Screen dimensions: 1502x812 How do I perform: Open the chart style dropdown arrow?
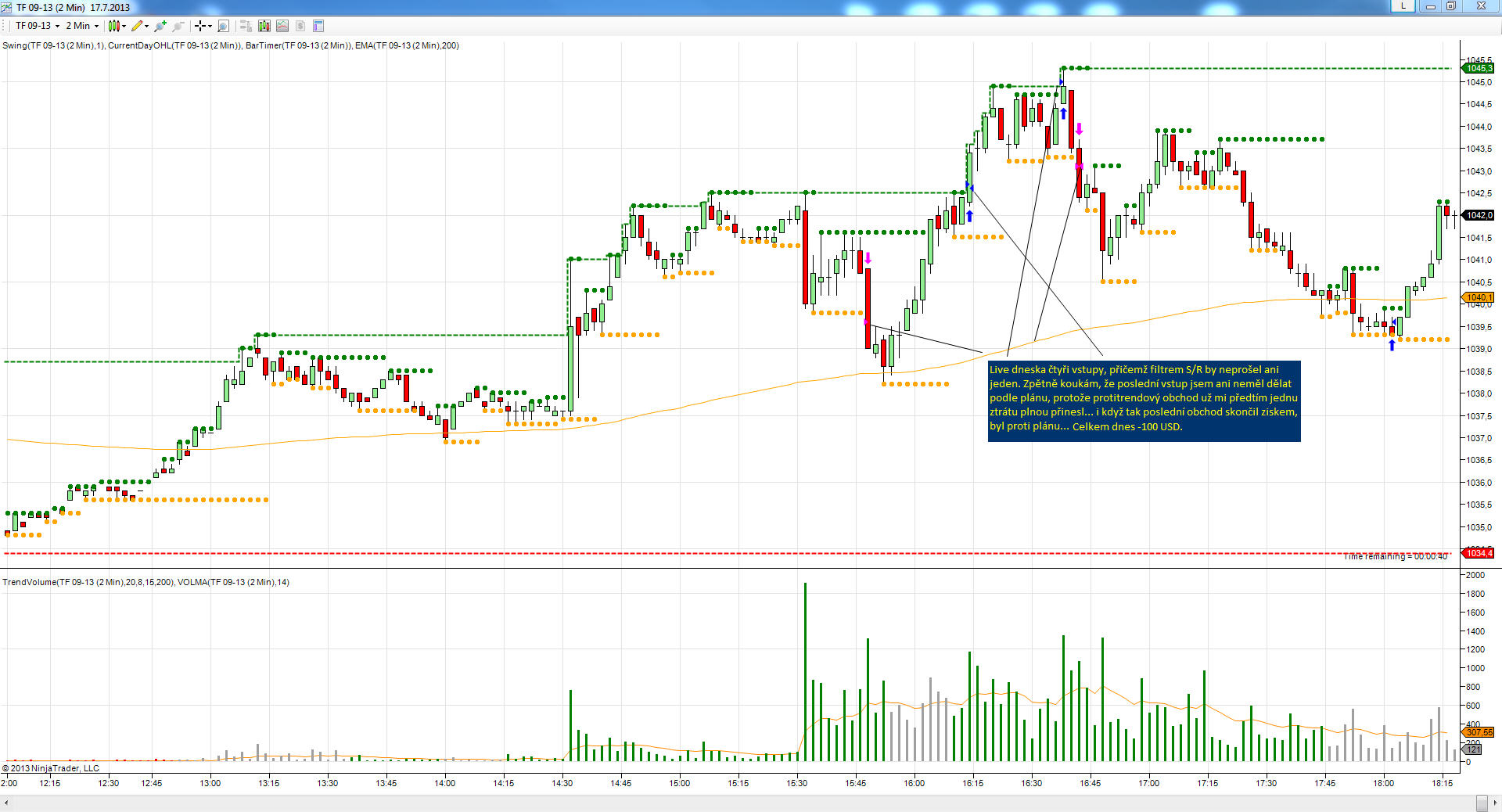(124, 26)
